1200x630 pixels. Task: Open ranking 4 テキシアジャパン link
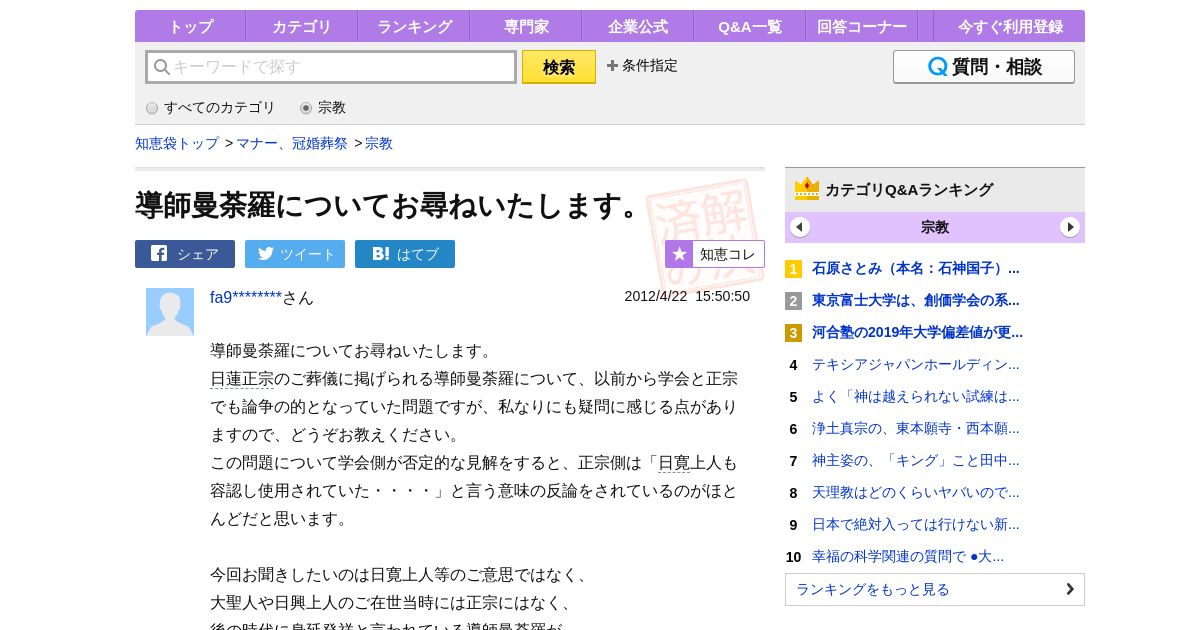click(916, 364)
